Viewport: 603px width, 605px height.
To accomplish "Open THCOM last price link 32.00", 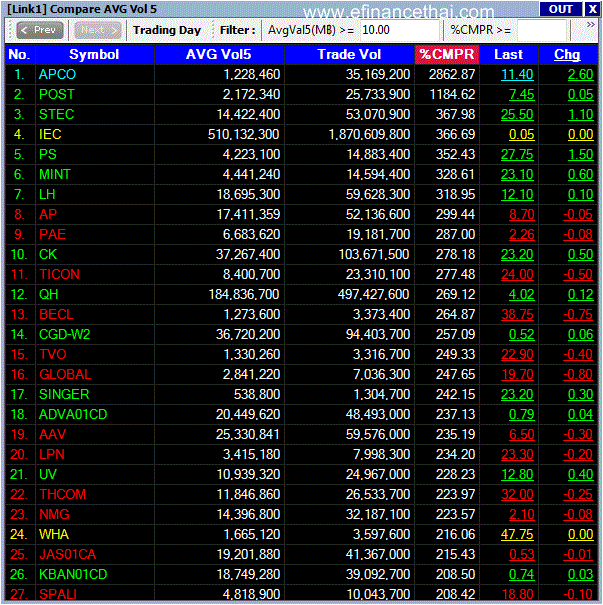I will [517, 494].
